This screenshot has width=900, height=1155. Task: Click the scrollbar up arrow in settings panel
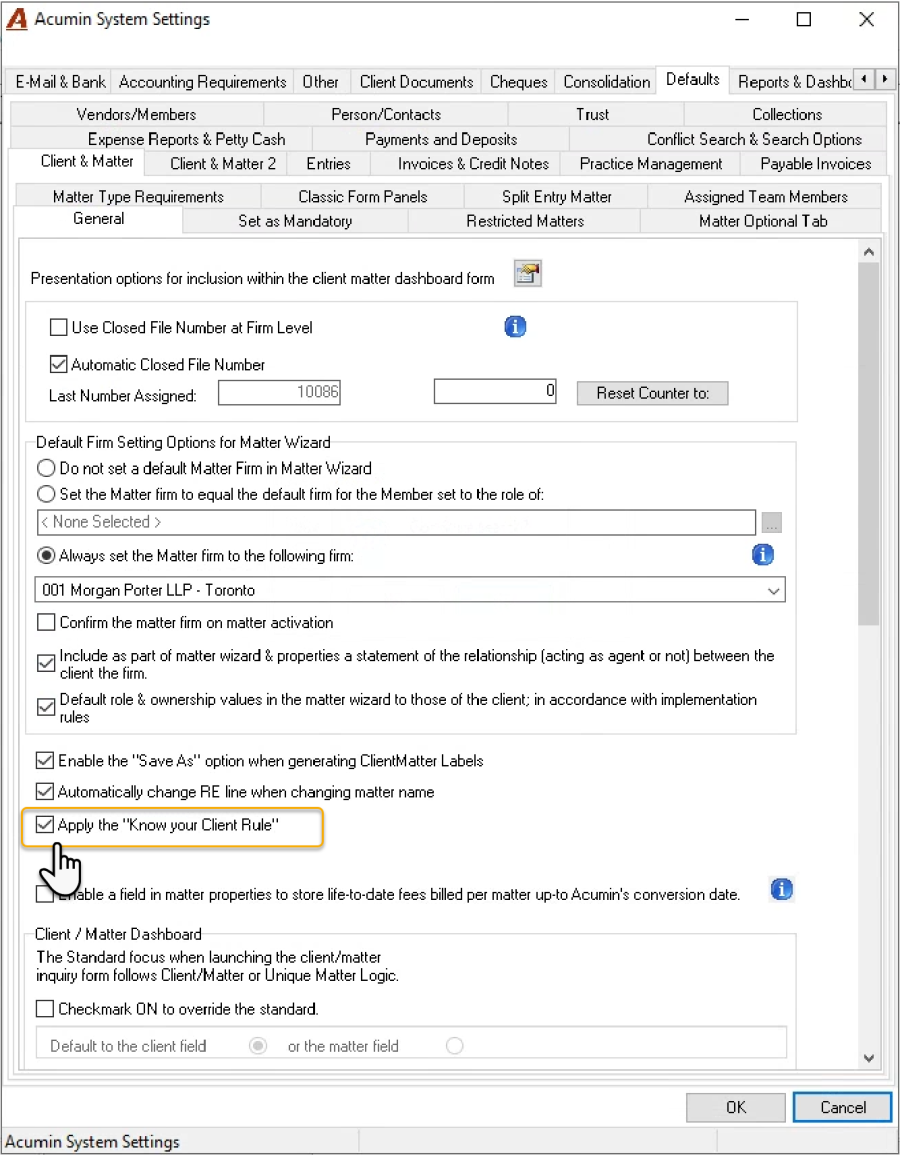[869, 252]
